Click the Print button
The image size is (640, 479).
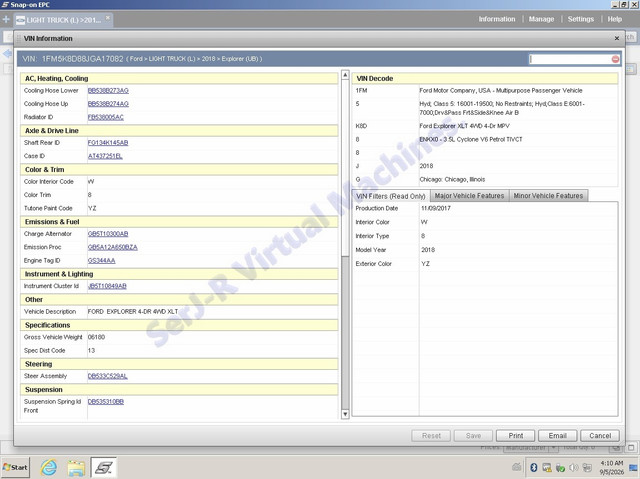516,436
